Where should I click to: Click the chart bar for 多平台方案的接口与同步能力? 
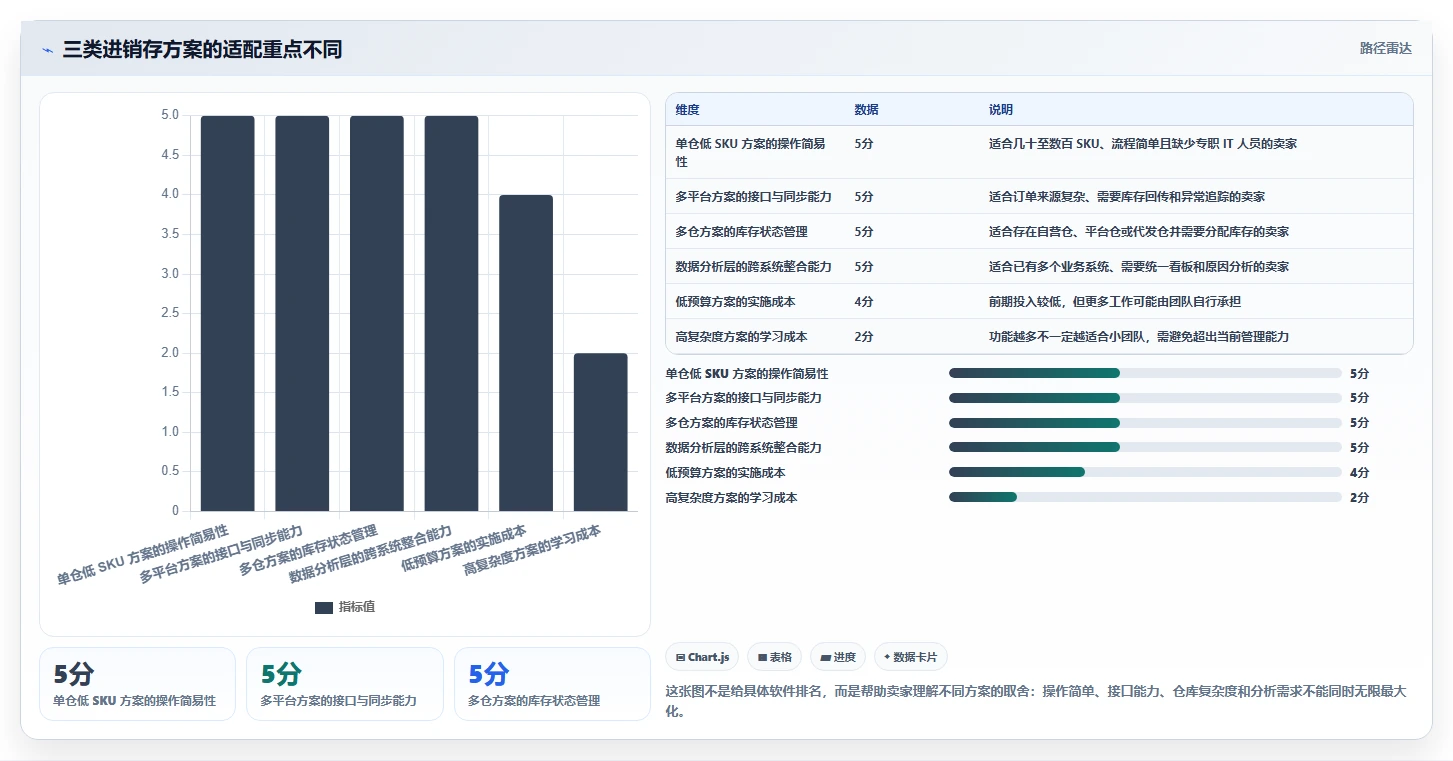click(x=302, y=313)
